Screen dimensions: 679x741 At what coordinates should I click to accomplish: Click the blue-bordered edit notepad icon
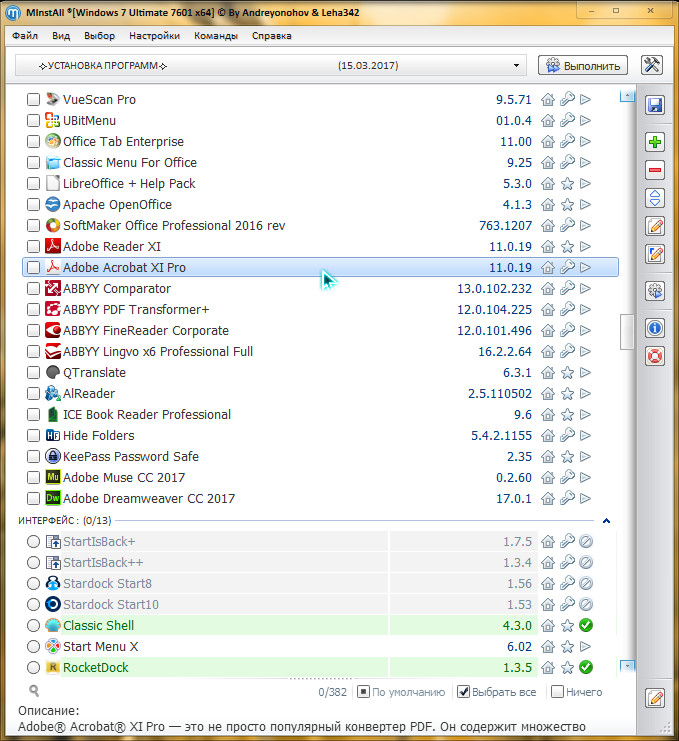(x=655, y=254)
